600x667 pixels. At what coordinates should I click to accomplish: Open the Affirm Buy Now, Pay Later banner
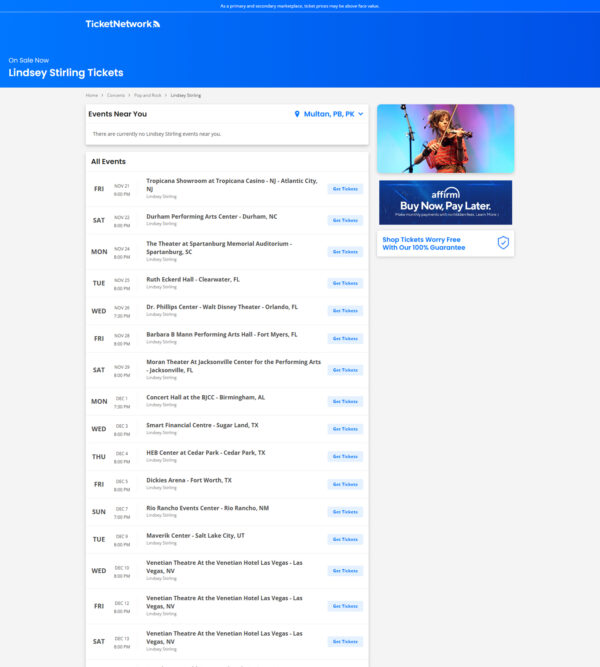click(446, 202)
